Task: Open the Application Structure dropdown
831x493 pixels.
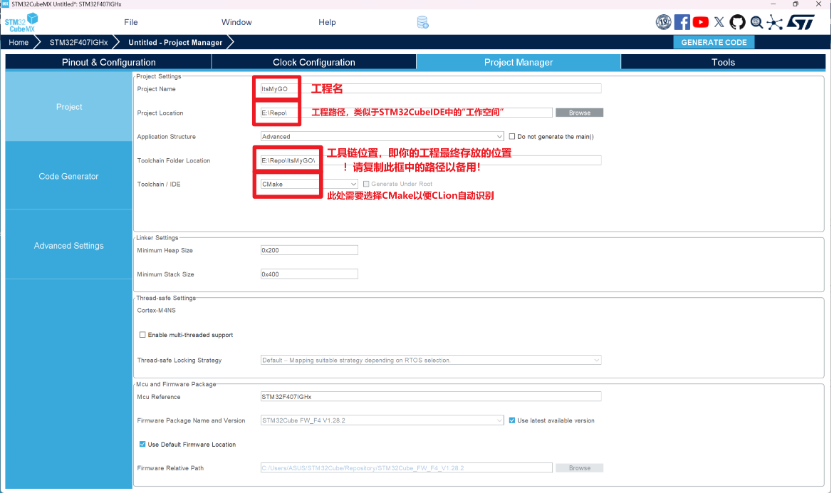Action: click(382, 136)
